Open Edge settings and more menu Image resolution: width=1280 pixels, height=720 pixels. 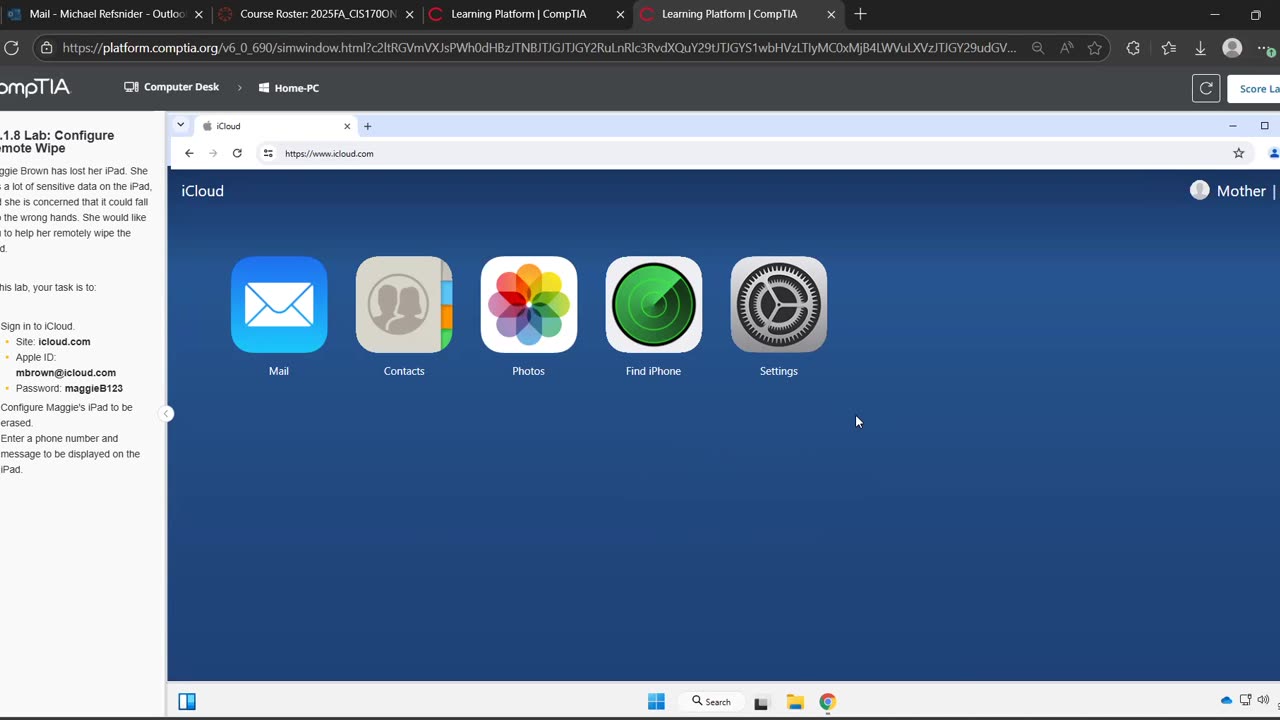(1266, 48)
